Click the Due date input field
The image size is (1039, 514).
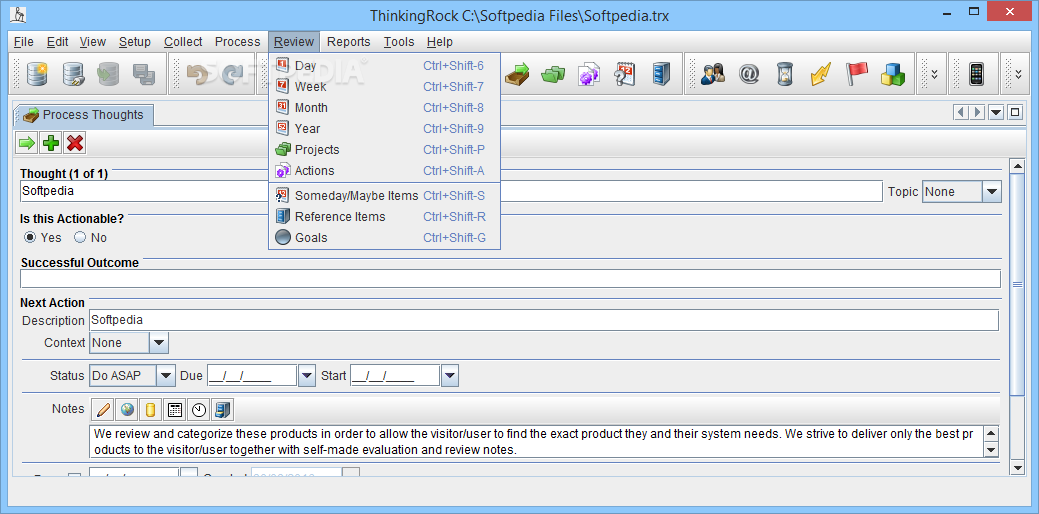[x=252, y=376]
